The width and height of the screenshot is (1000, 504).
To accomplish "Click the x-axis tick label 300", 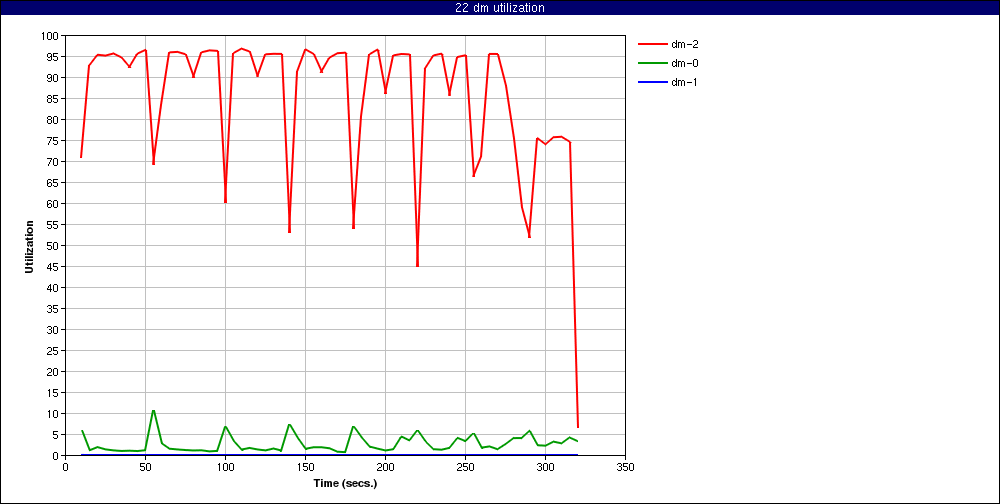I will point(545,467).
